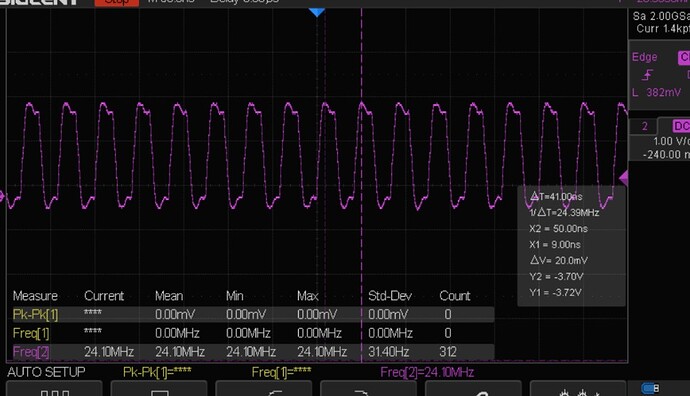The image size is (690, 396).
Task: Click the AUTO SETUP menu title
Action: 46,372
